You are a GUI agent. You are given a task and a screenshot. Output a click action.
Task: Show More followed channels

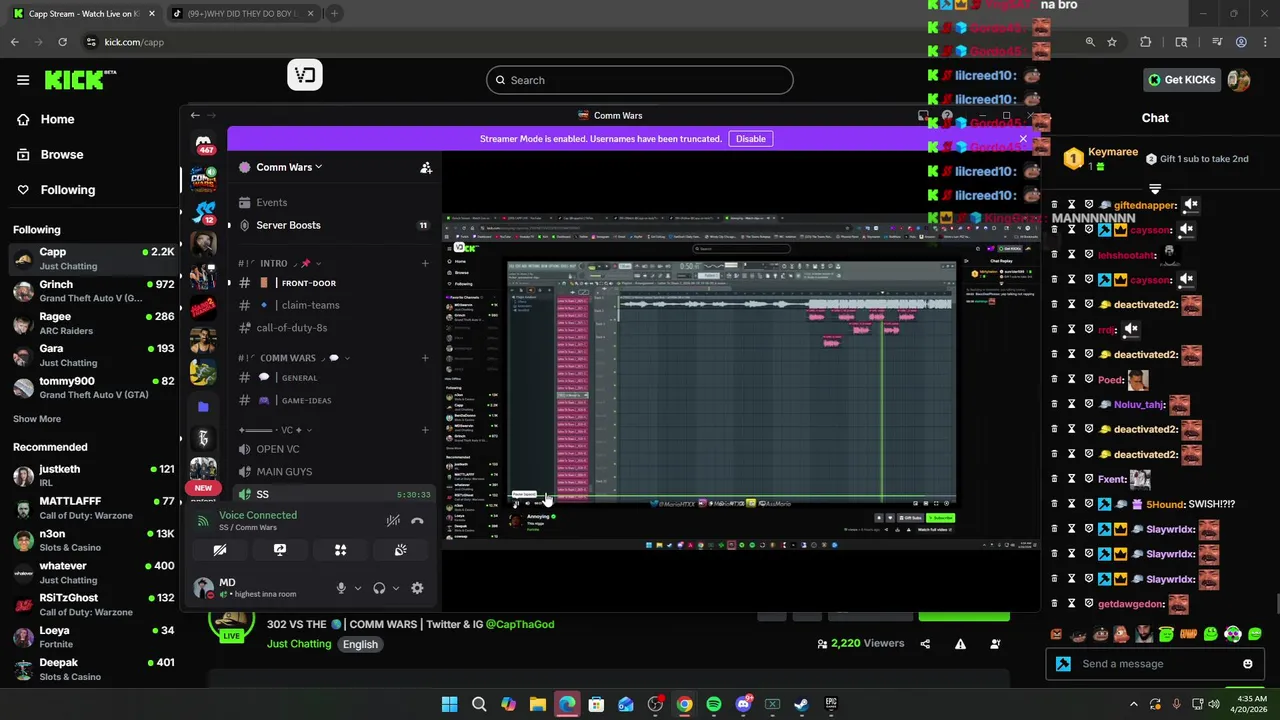click(37, 419)
